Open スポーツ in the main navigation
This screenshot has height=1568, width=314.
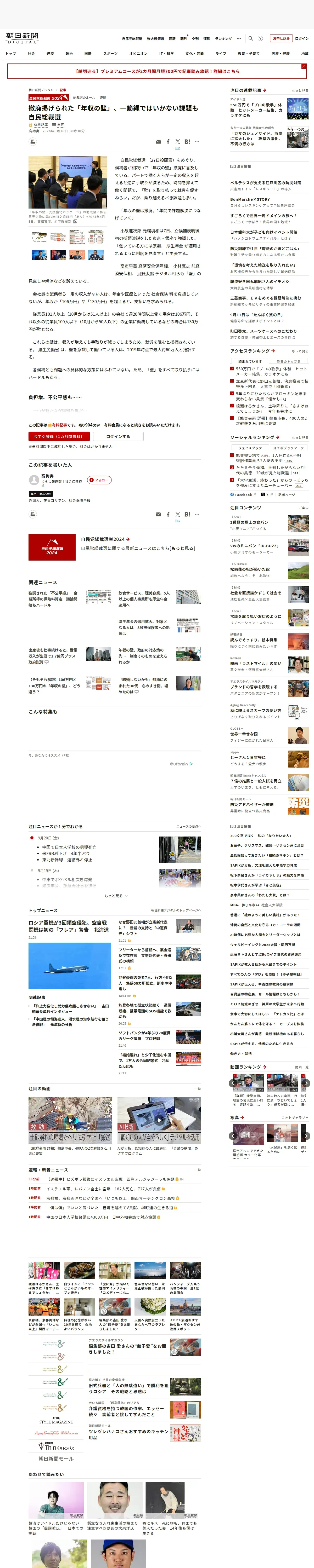pos(110,54)
